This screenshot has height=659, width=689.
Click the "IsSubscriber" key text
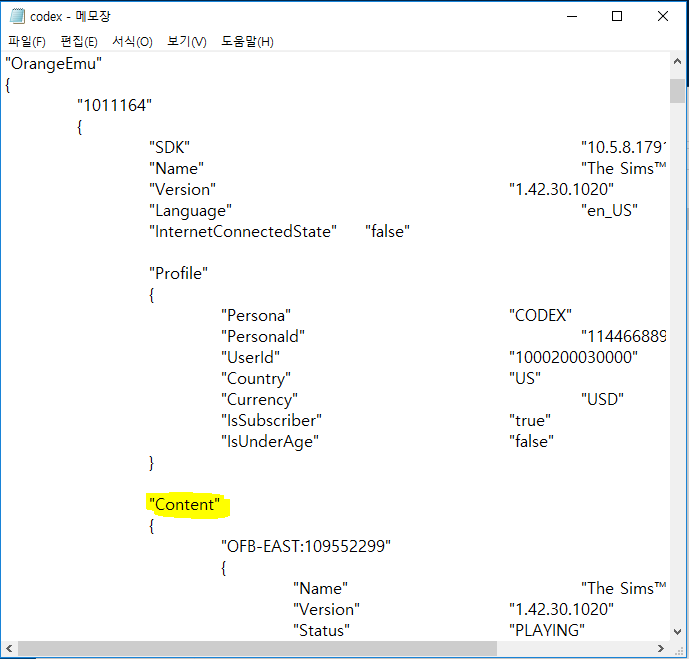271,421
